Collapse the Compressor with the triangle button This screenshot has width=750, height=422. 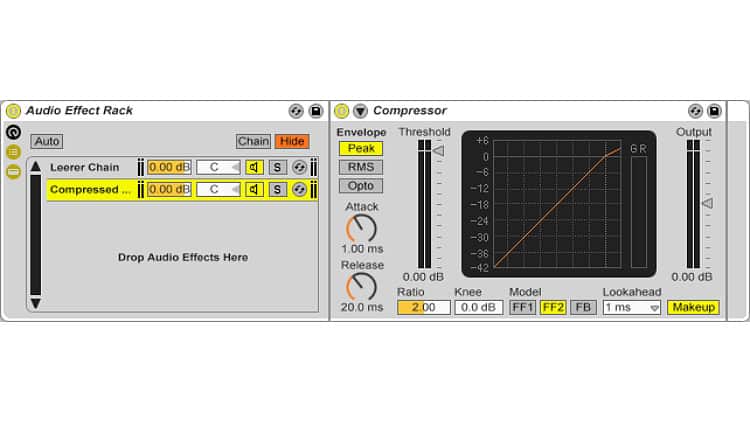point(360,111)
